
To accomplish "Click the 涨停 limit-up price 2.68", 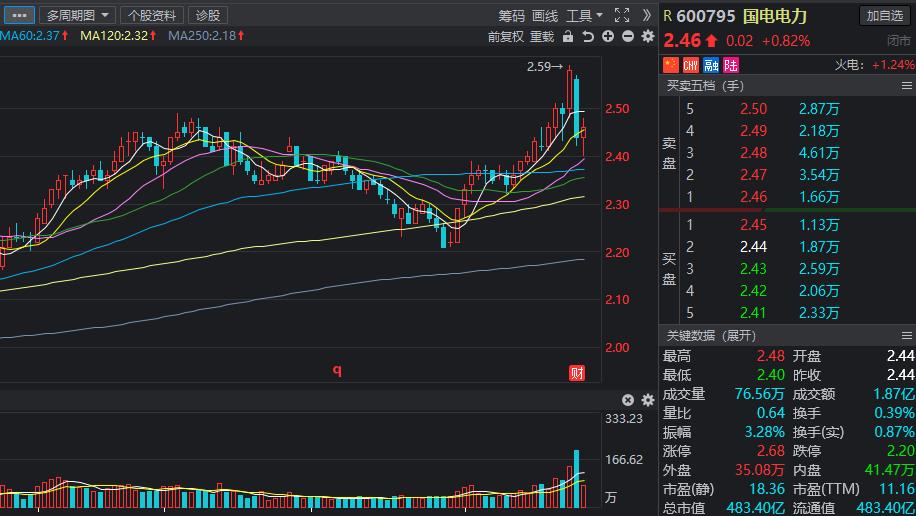I will (x=771, y=451).
